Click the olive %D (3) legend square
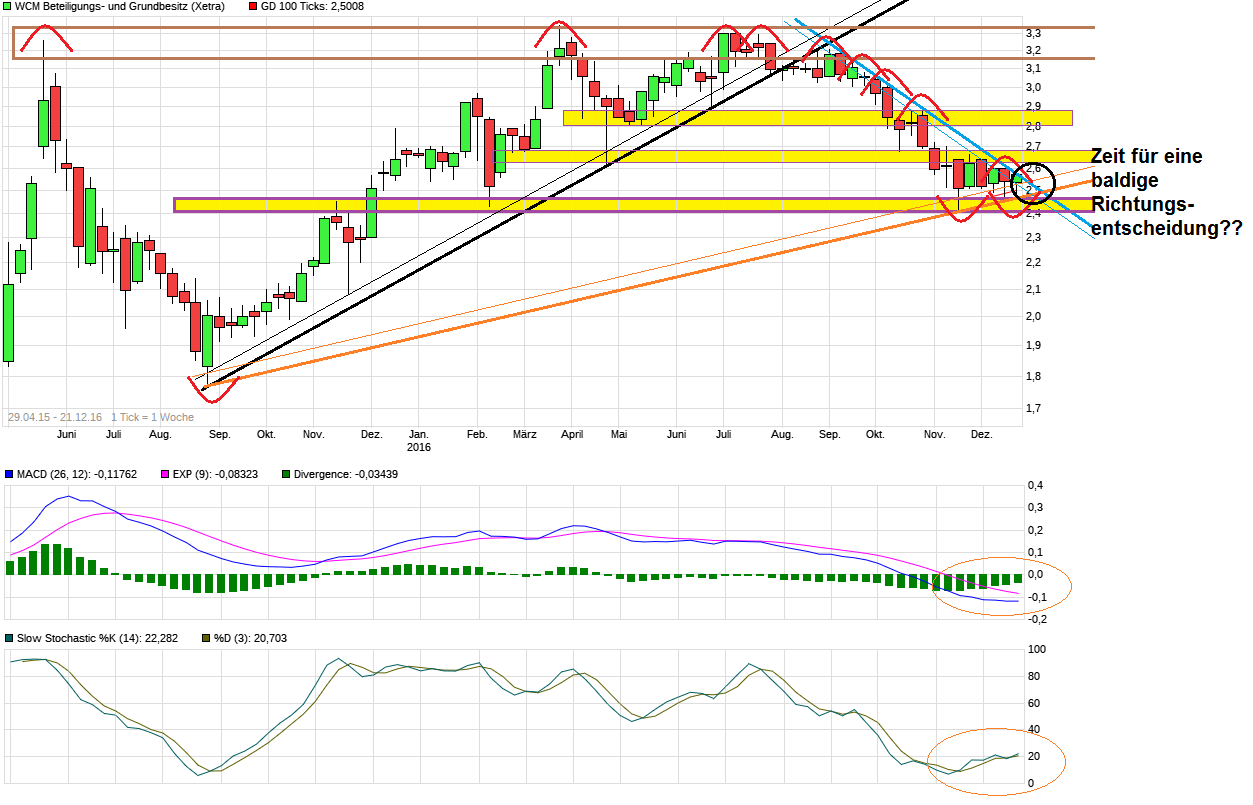Viewport: 1253px width, 805px height. point(206,637)
